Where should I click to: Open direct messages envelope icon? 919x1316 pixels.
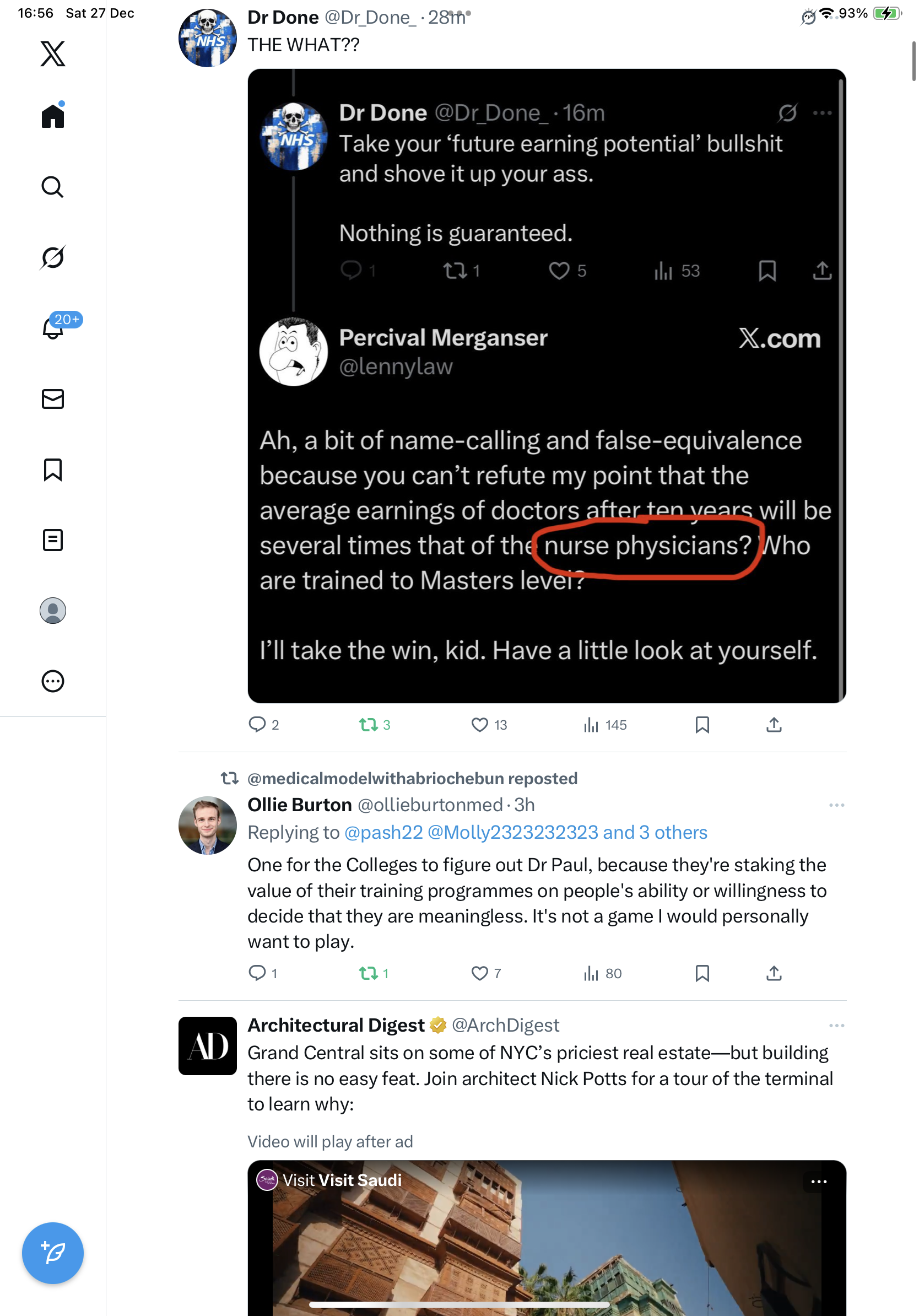[53, 399]
